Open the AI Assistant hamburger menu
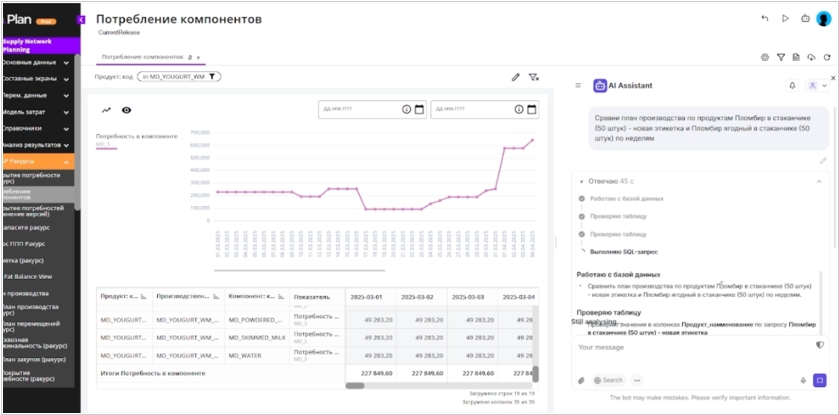Viewport: 839px width, 415px height. (578, 85)
